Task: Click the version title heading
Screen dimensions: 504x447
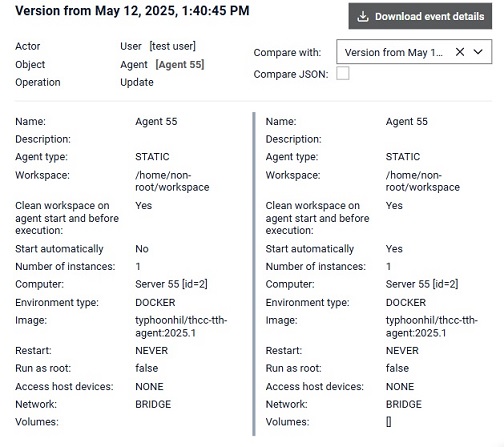Action: tap(132, 11)
